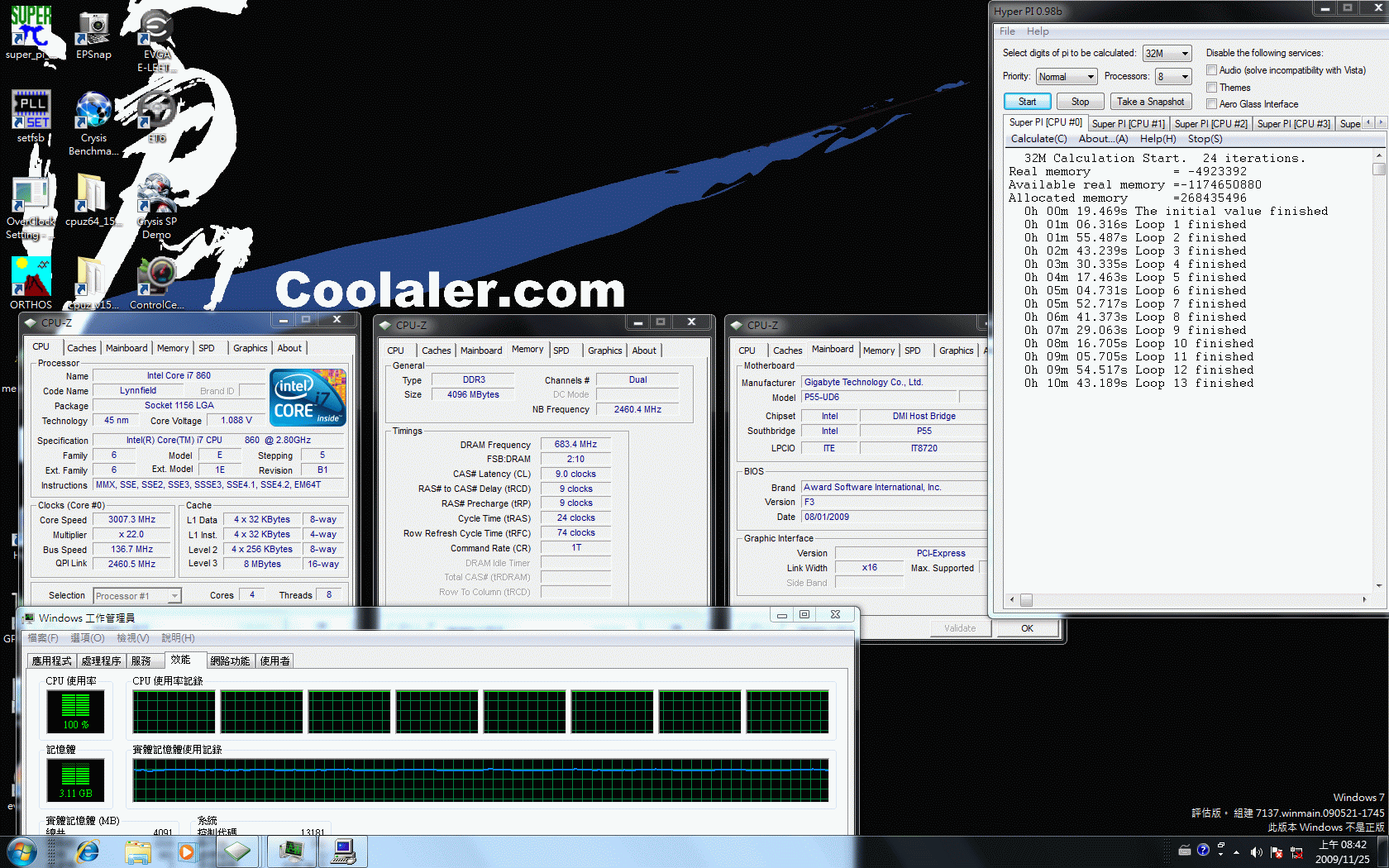Image resolution: width=1389 pixels, height=868 pixels.
Task: Switch to Super PI [CPU #3] tab
Action: tap(1293, 124)
